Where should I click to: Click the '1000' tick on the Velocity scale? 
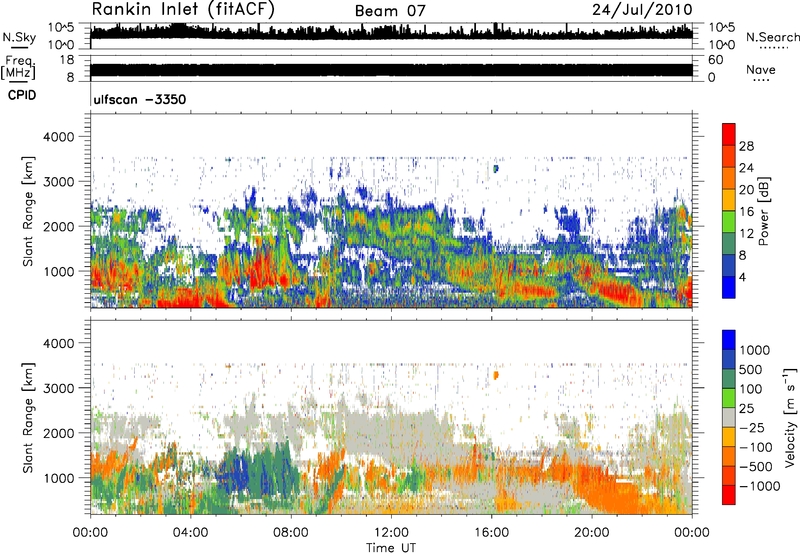click(x=755, y=350)
